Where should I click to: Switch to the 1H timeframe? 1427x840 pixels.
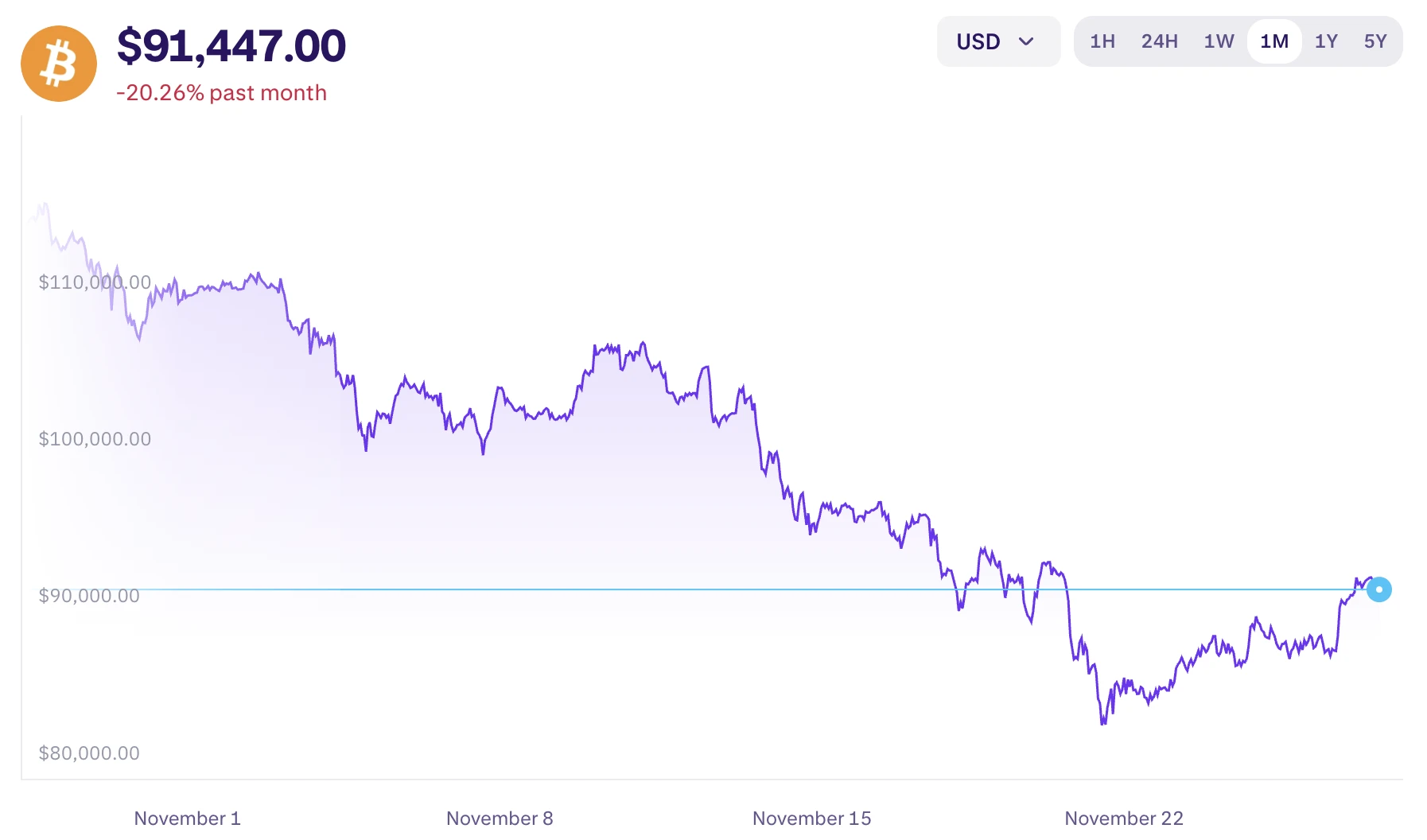point(1103,41)
